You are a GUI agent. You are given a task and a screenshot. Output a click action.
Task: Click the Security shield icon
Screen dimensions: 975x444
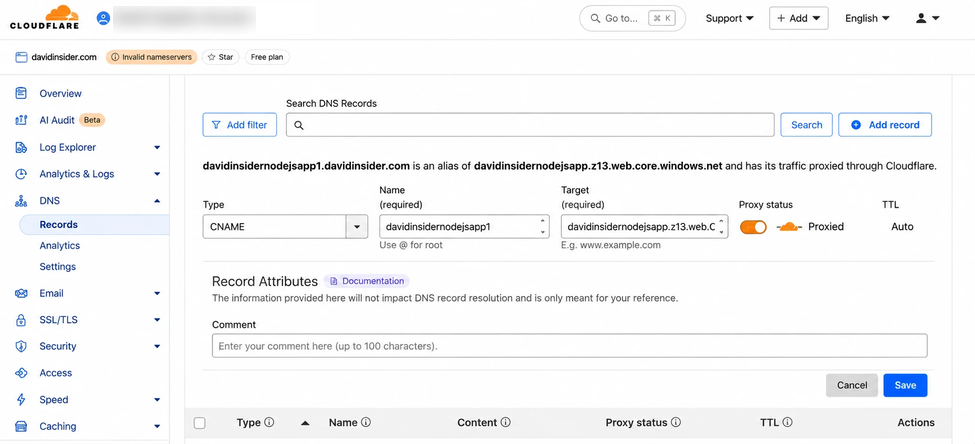tap(21, 346)
